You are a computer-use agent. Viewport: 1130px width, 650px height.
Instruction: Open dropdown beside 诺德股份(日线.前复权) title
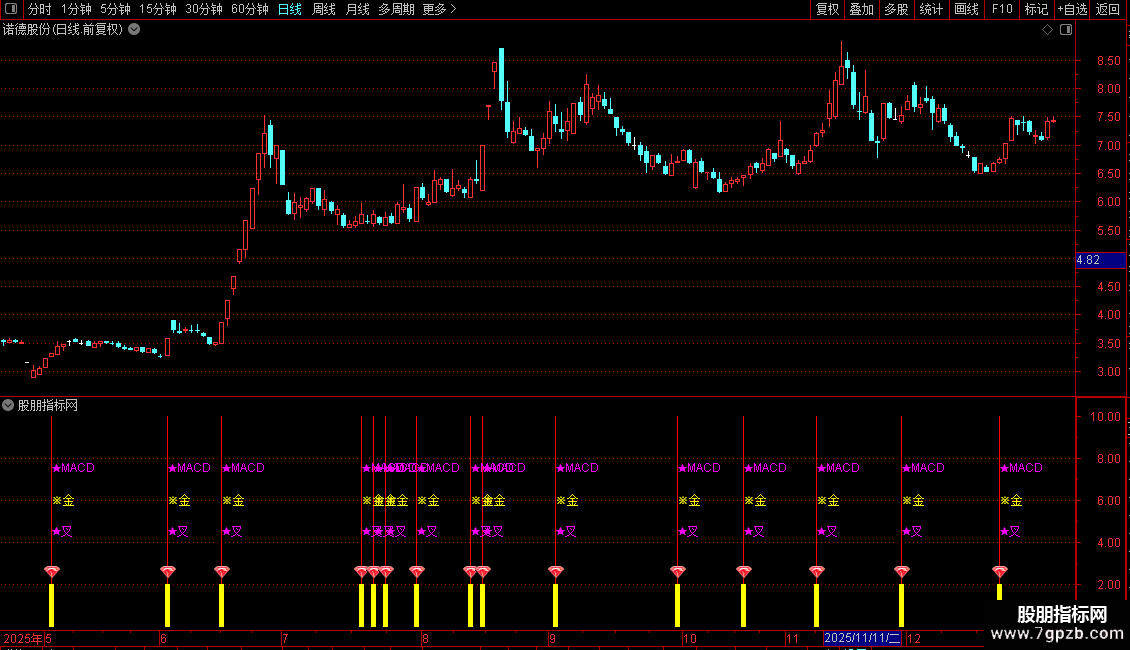click(134, 30)
